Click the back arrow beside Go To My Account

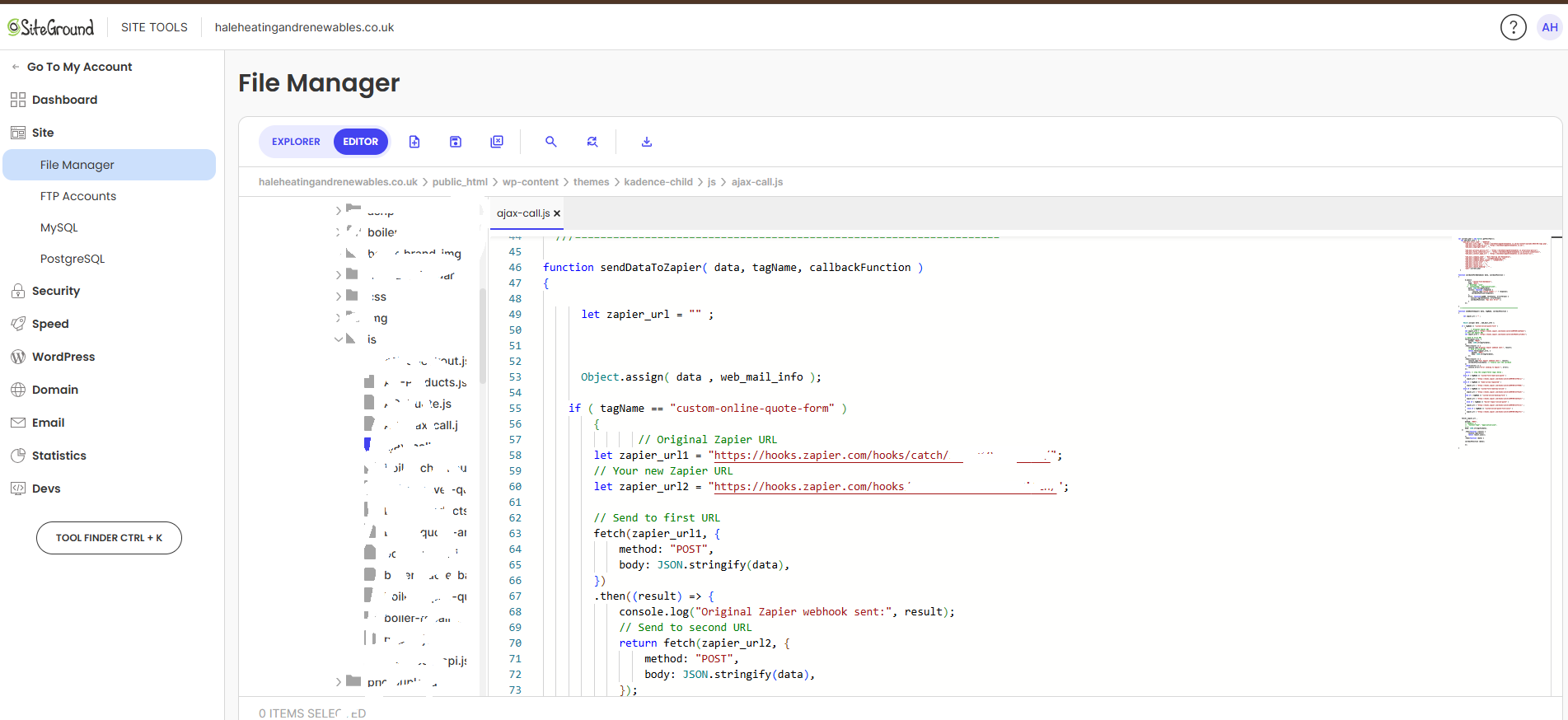(16, 67)
